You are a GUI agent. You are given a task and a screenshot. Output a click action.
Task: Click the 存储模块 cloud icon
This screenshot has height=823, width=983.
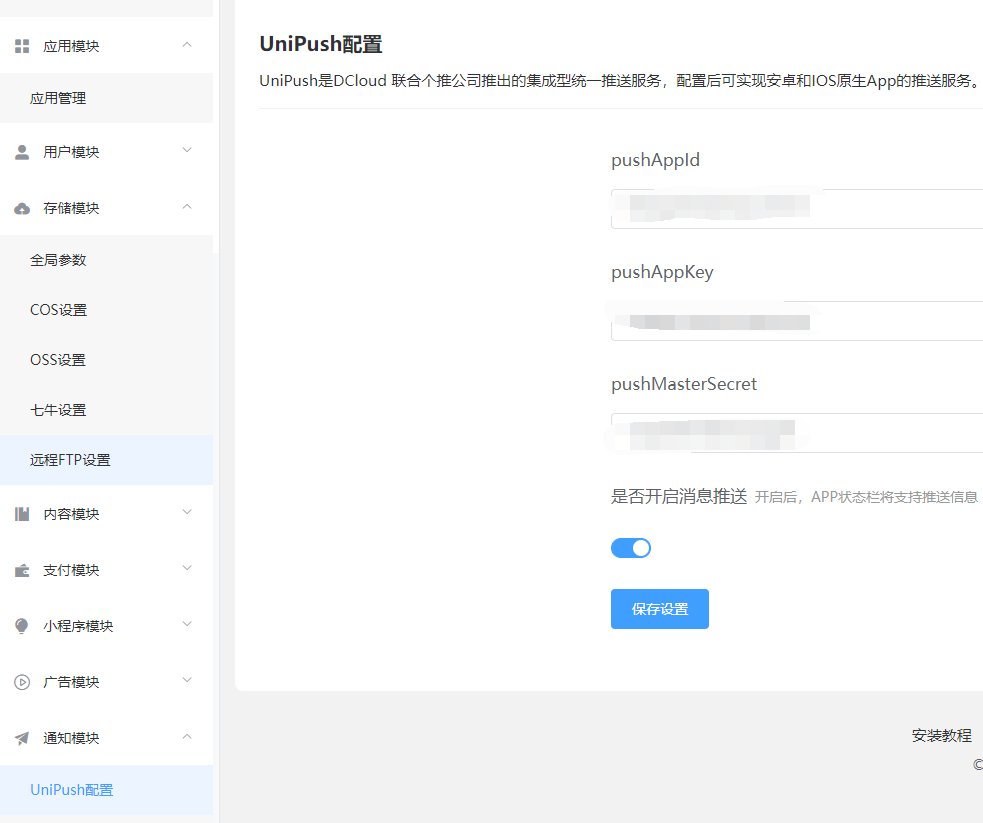pyautogui.click(x=22, y=209)
